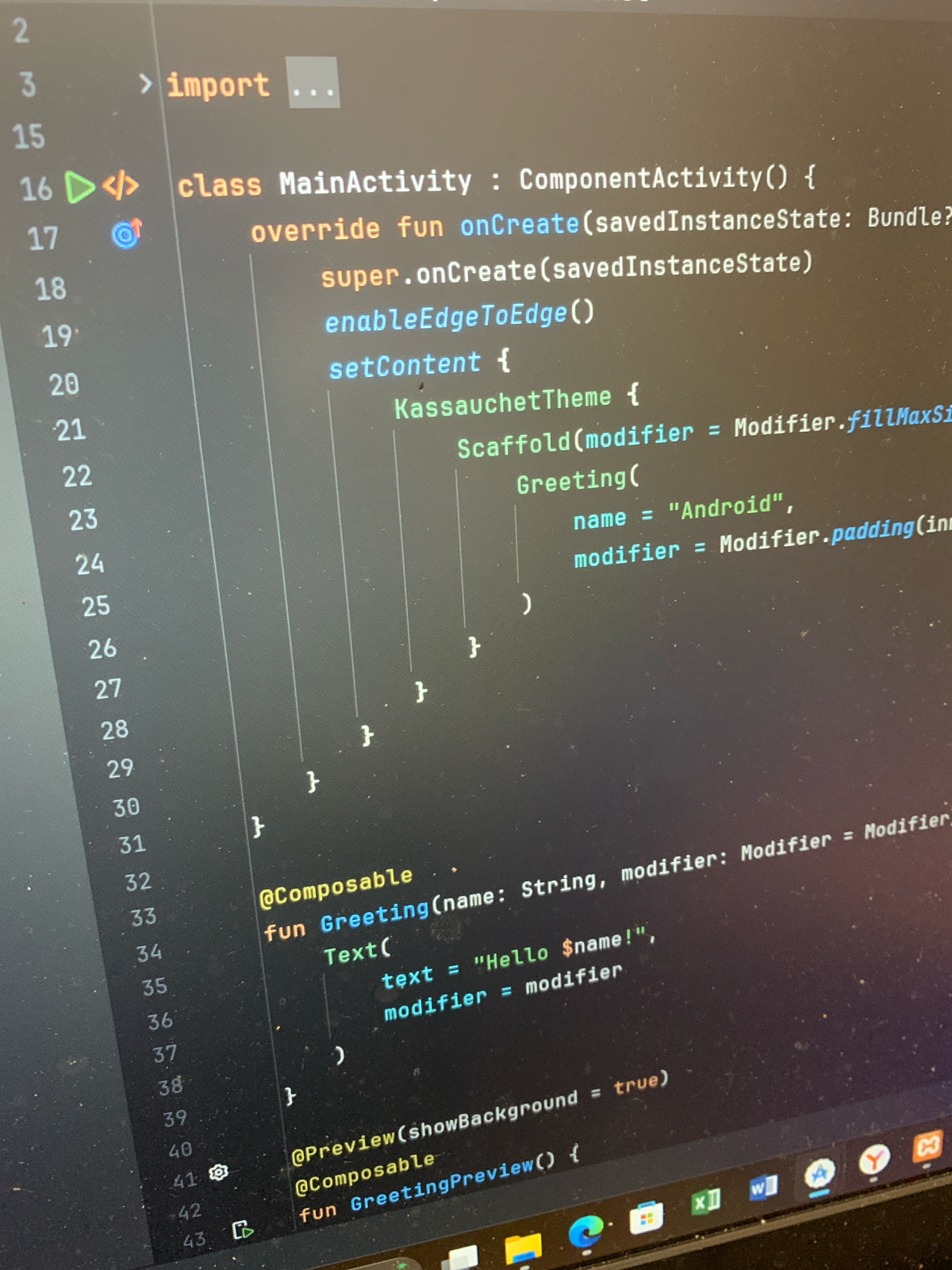
Task: Click KassauchetTheme on line 21
Action: point(502,403)
